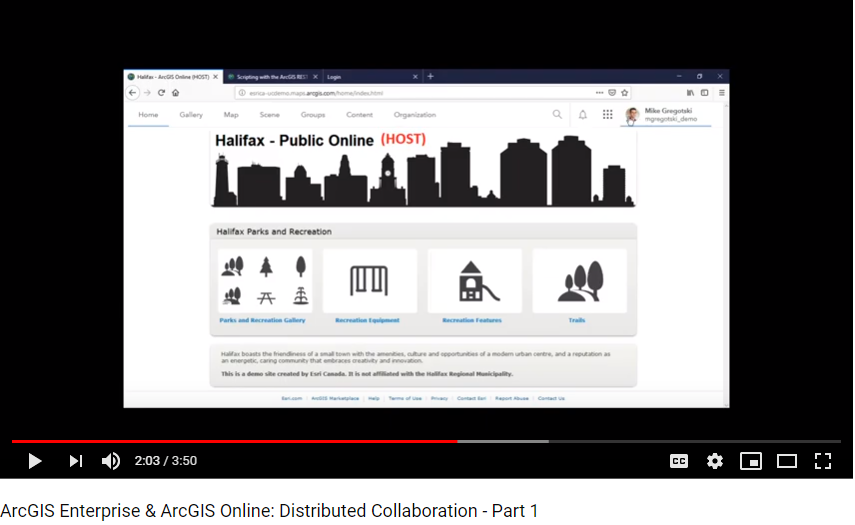Switch to miniplayer mode
Image resolution: width=855 pixels, height=525 pixels.
pyautogui.click(x=751, y=461)
